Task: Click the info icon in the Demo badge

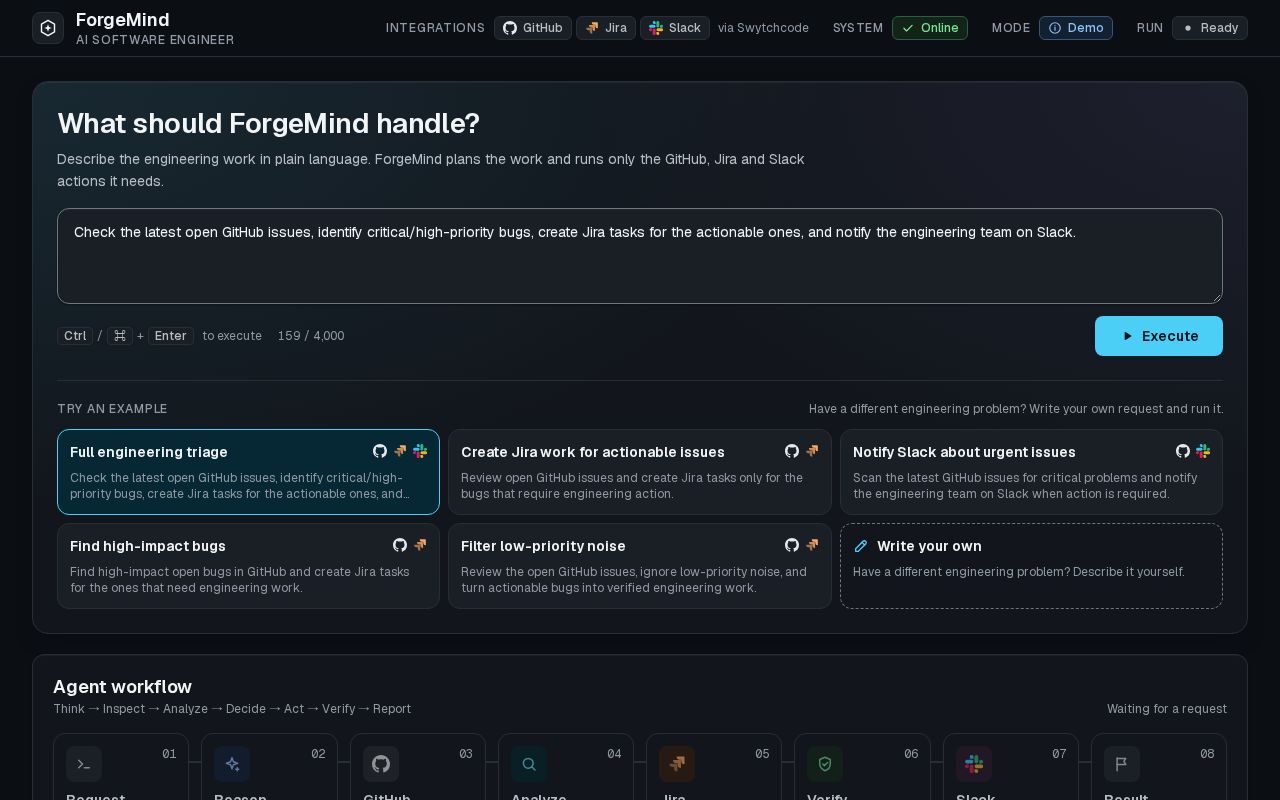Action: (x=1055, y=28)
